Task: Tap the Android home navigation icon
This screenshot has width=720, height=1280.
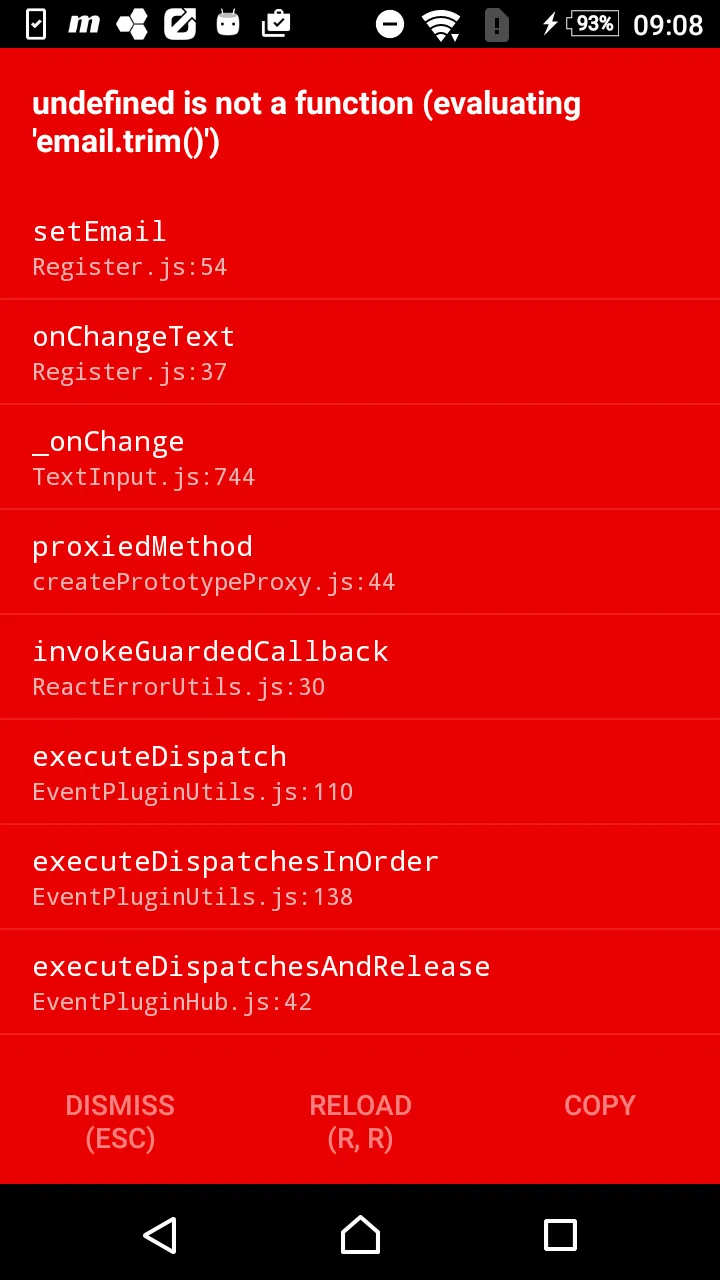Action: 360,1235
